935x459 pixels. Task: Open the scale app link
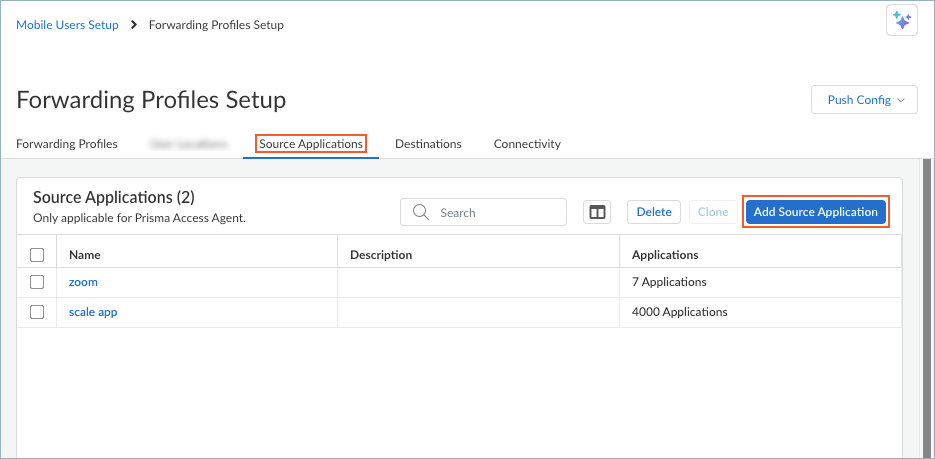[x=93, y=312]
